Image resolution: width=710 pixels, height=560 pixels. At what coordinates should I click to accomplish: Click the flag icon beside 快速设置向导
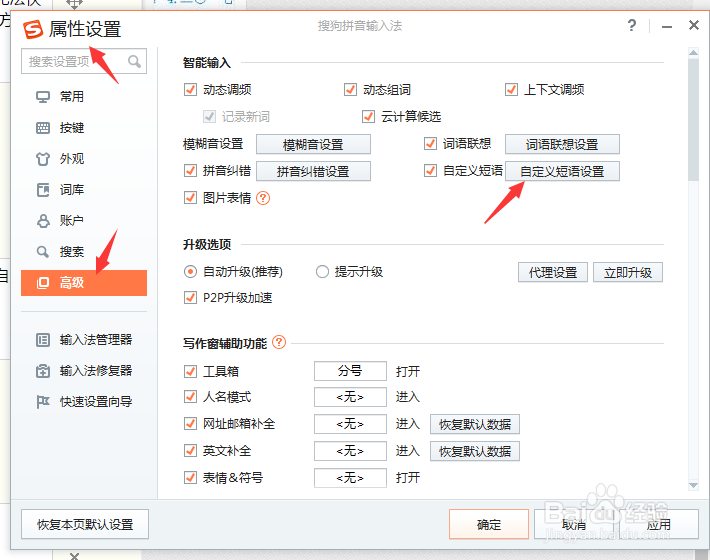pos(43,402)
